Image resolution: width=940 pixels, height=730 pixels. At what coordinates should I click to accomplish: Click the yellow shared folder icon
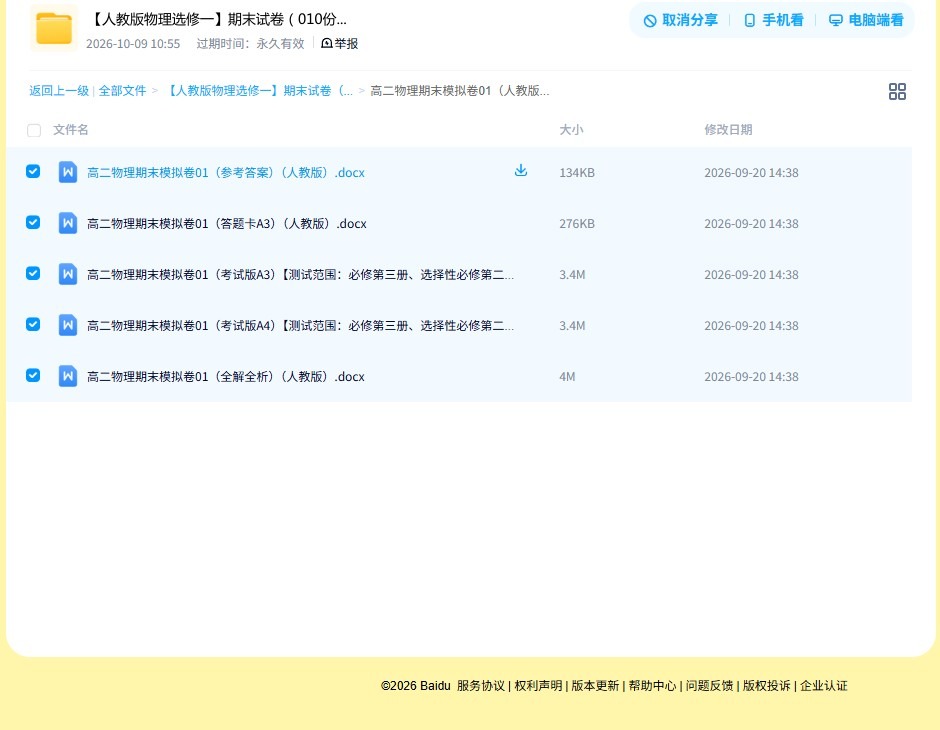(x=54, y=28)
